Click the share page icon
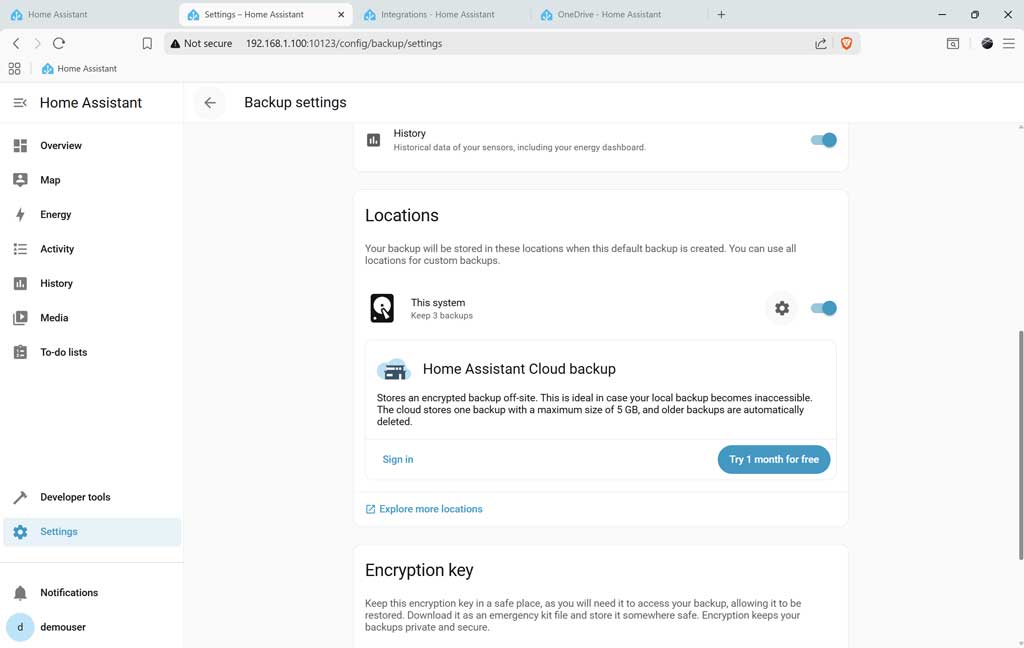This screenshot has width=1024, height=648. pyautogui.click(x=821, y=43)
